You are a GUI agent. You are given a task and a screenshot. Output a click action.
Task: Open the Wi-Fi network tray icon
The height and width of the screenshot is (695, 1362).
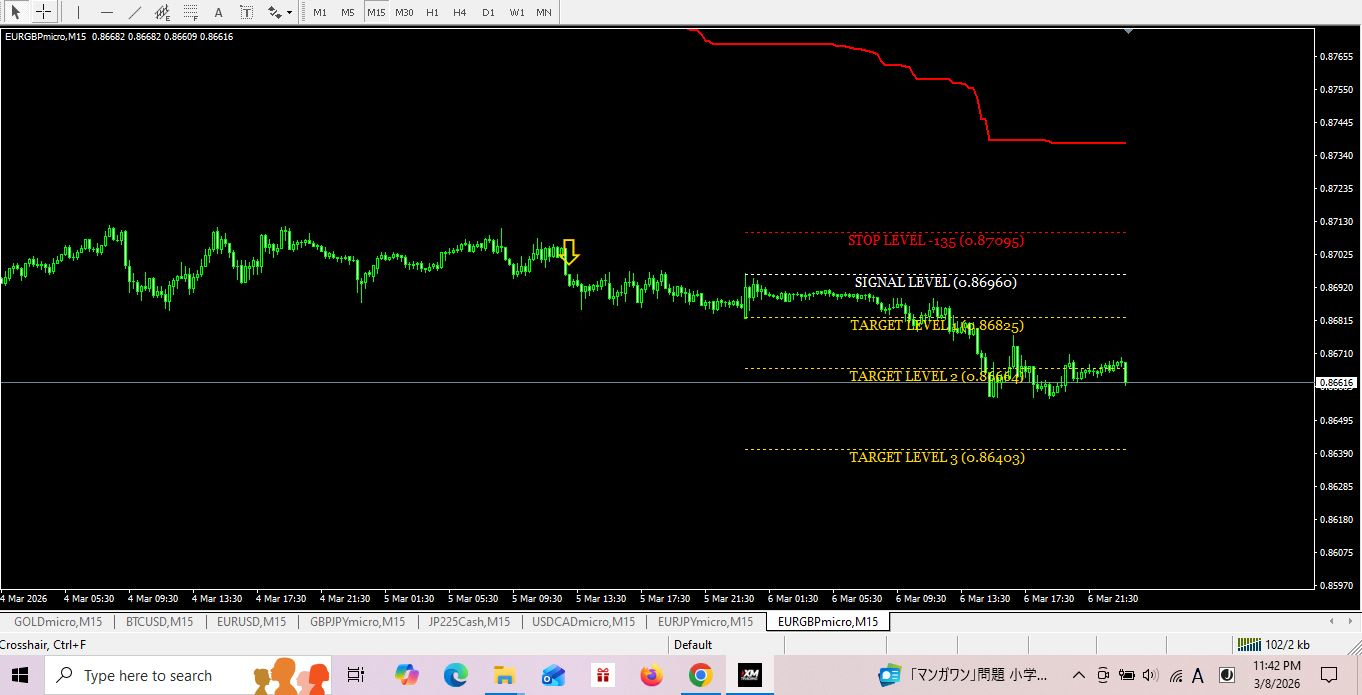(x=1175, y=675)
